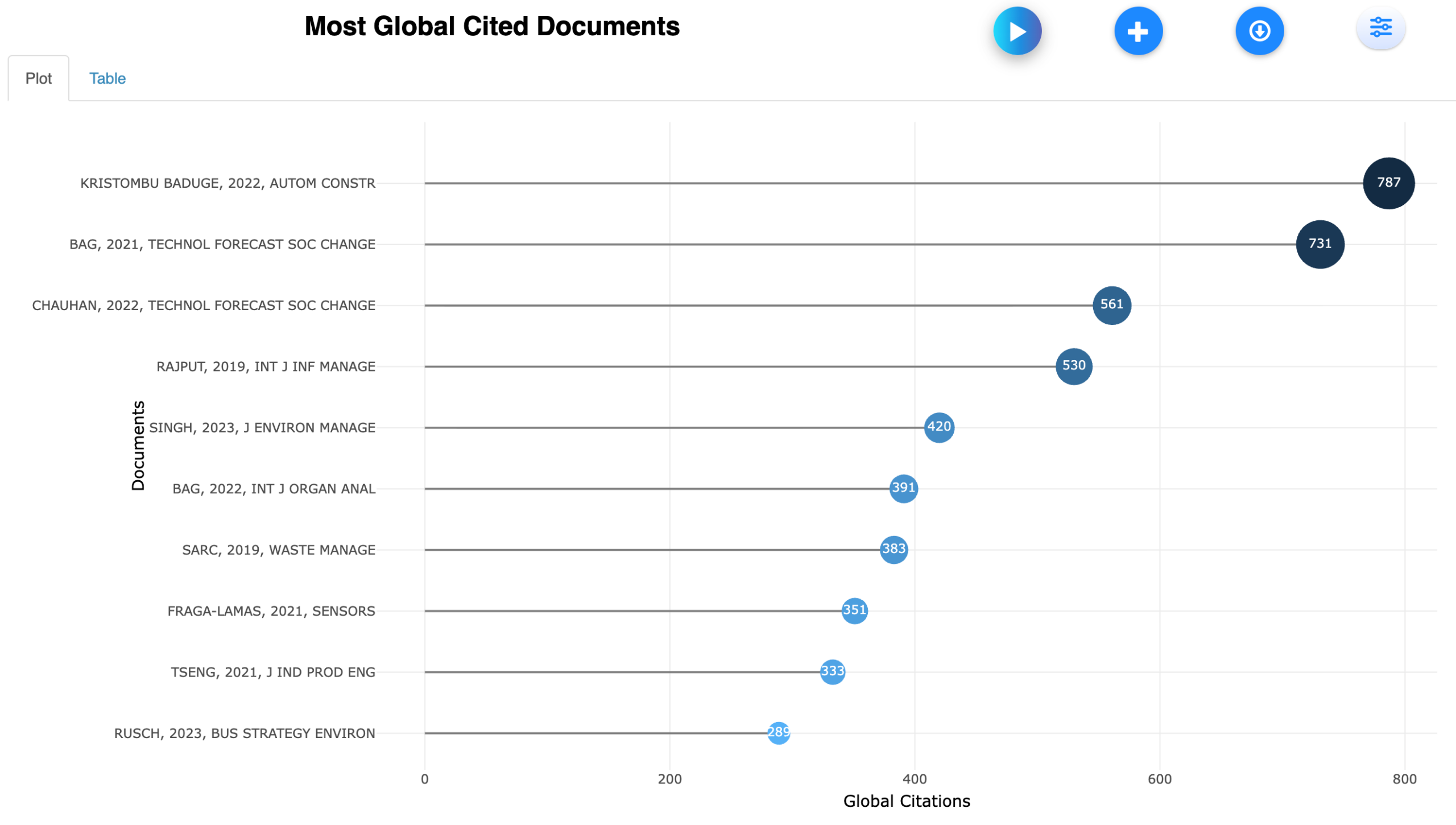Click the download plot icon
The height and width of the screenshot is (825, 1456).
click(1259, 31)
